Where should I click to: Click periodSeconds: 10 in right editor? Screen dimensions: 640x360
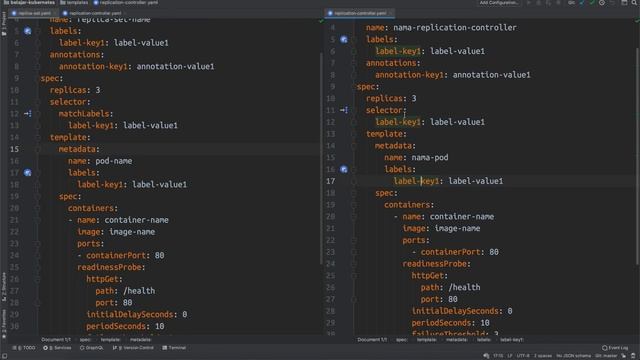click(x=450, y=323)
